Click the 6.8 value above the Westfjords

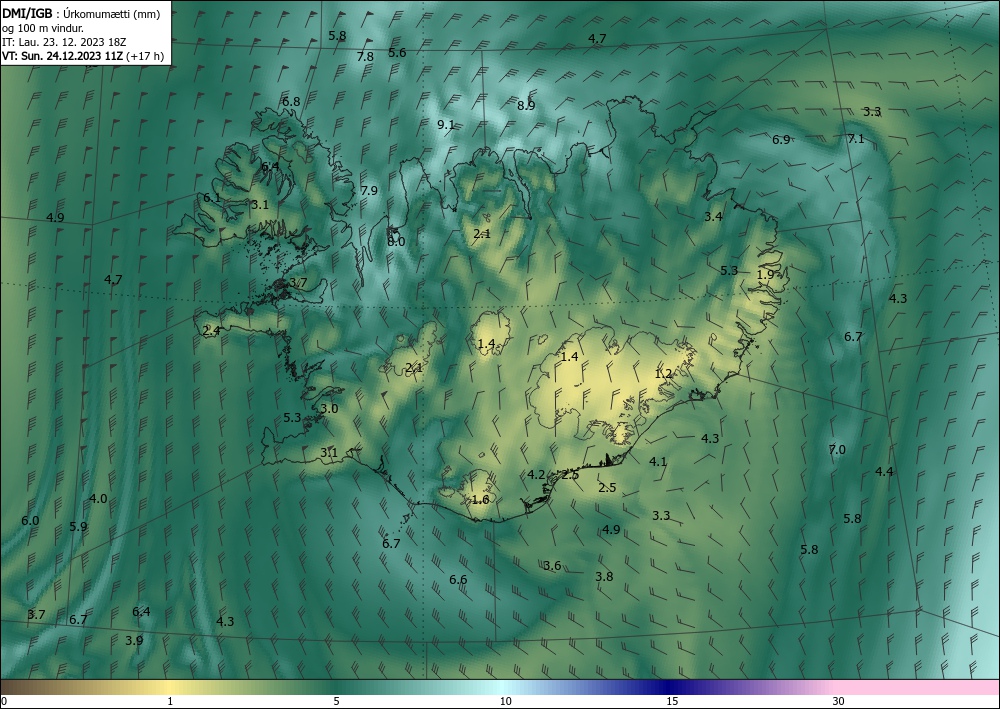(291, 102)
